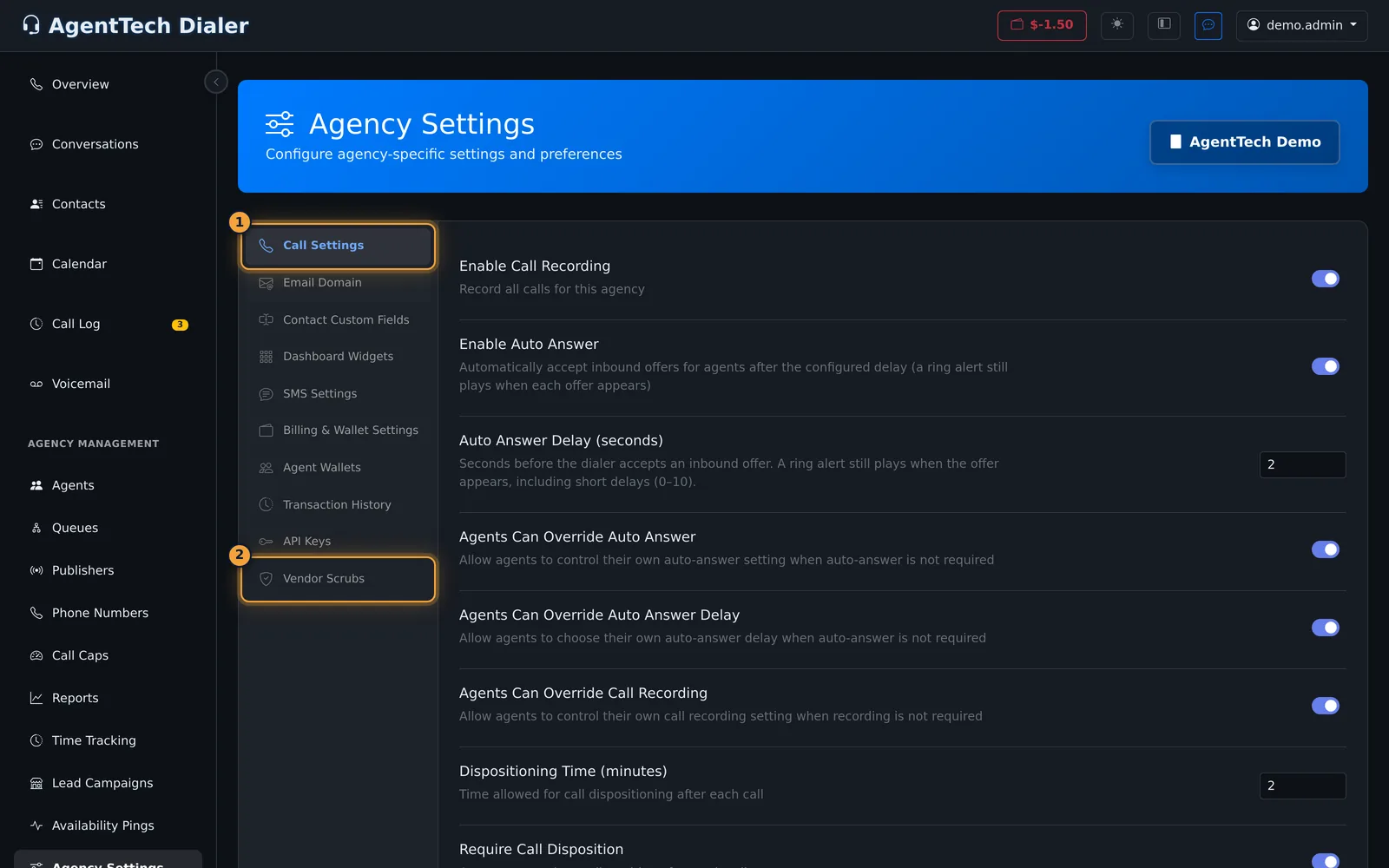The image size is (1389, 868).
Task: Click the AgentTech Demo agency button
Action: click(x=1245, y=141)
